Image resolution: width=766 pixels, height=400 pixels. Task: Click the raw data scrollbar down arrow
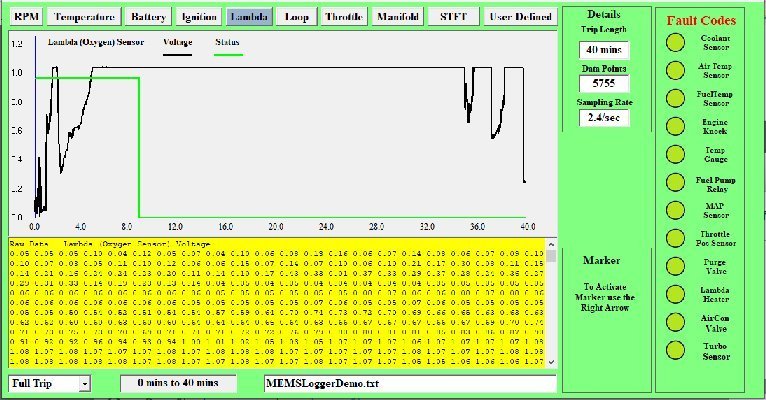[552, 362]
